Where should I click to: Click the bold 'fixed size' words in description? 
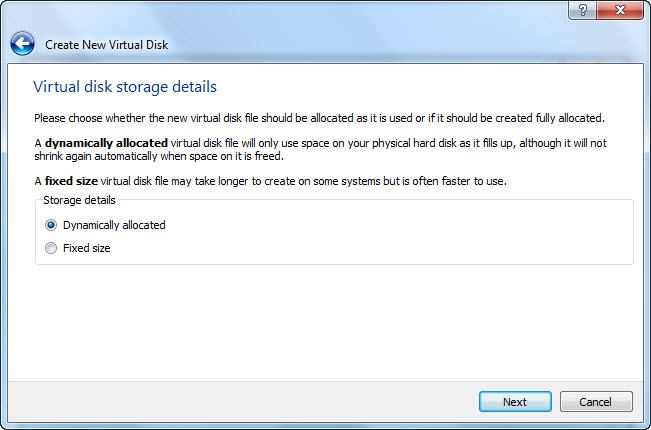[x=71, y=181]
